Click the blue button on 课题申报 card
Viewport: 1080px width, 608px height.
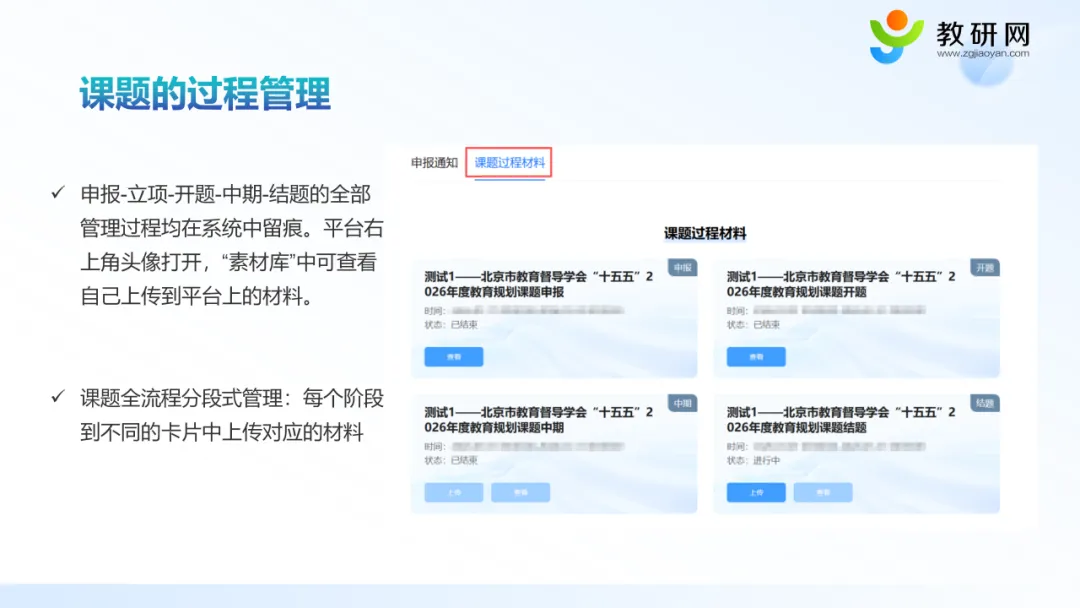(x=453, y=357)
